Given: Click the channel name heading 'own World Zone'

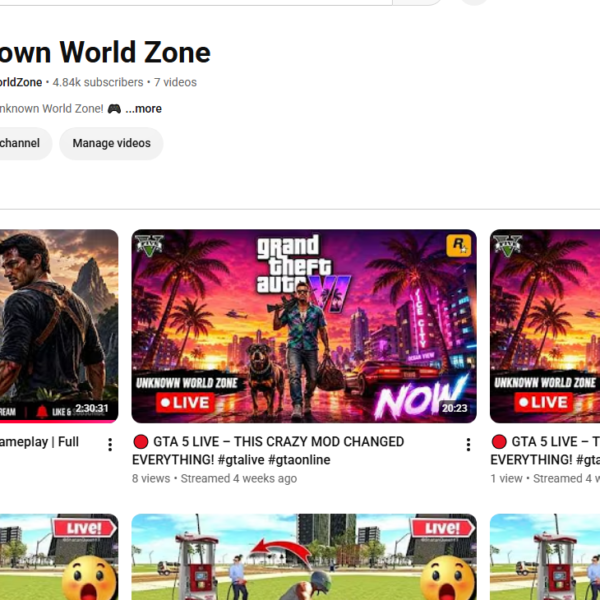Looking at the screenshot, I should click(105, 52).
